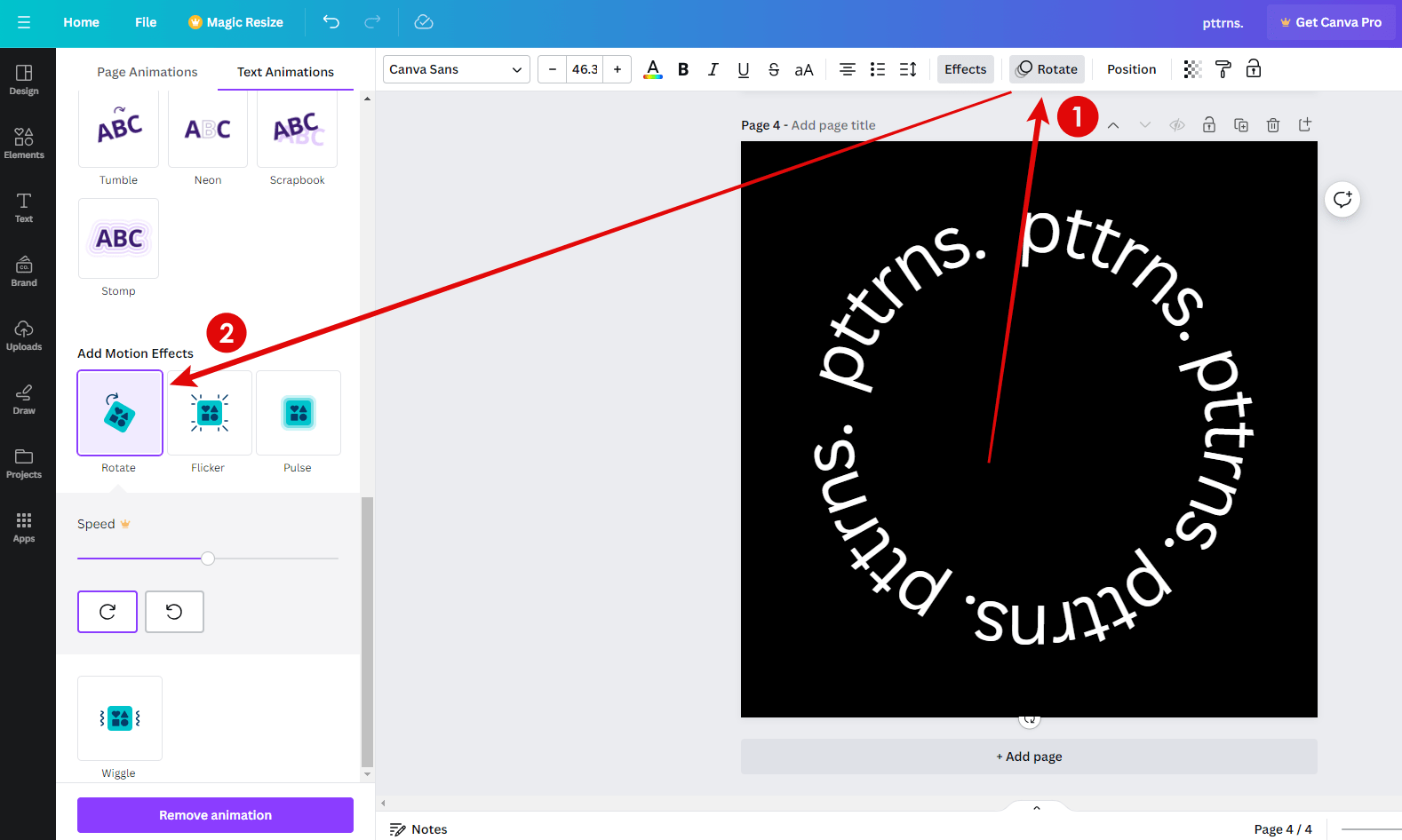Toggle uppercase text formatting
This screenshot has height=840, width=1402.
click(x=804, y=69)
